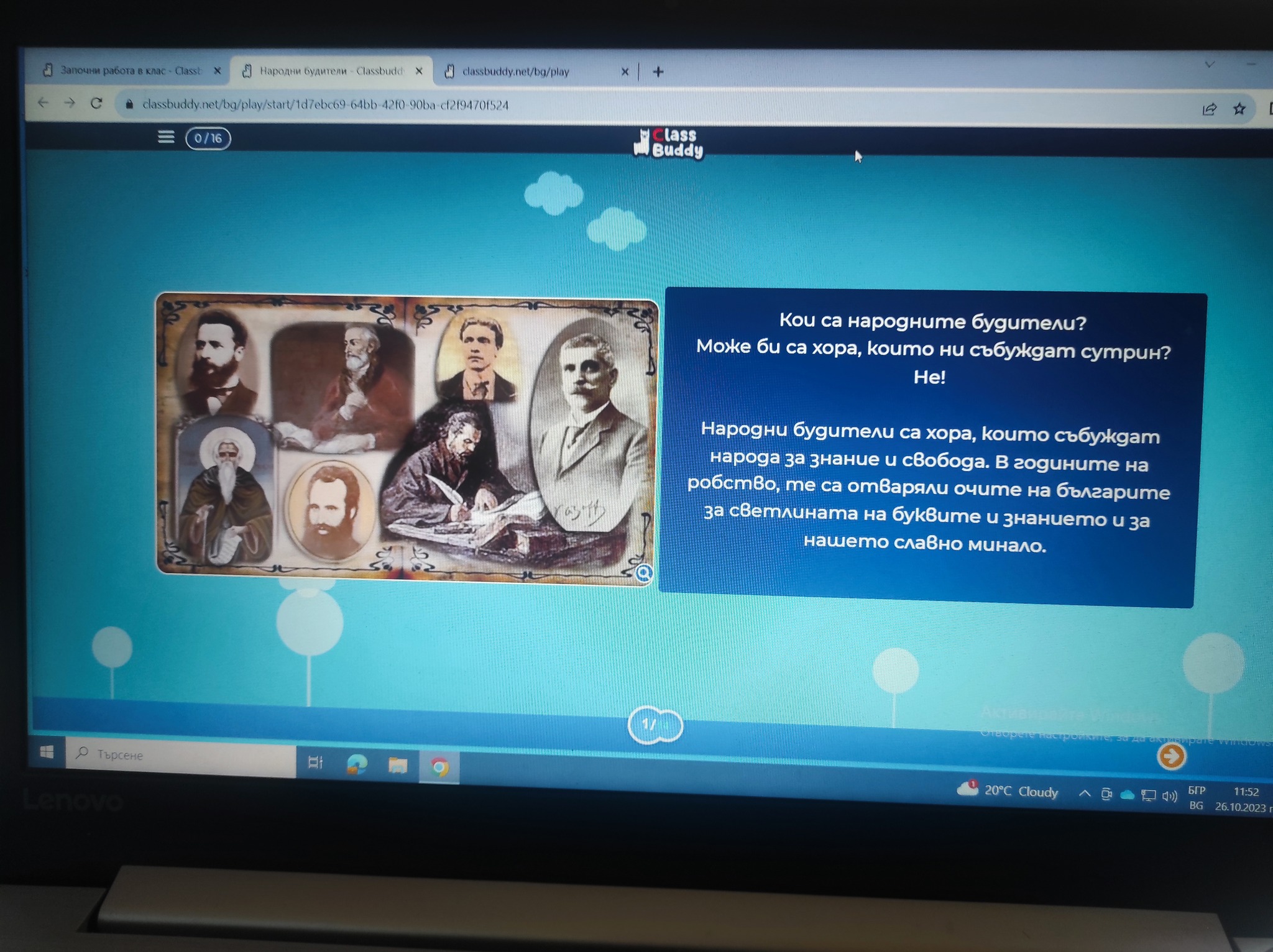
Task: Open the volume control tray icon
Action: coord(1169,796)
